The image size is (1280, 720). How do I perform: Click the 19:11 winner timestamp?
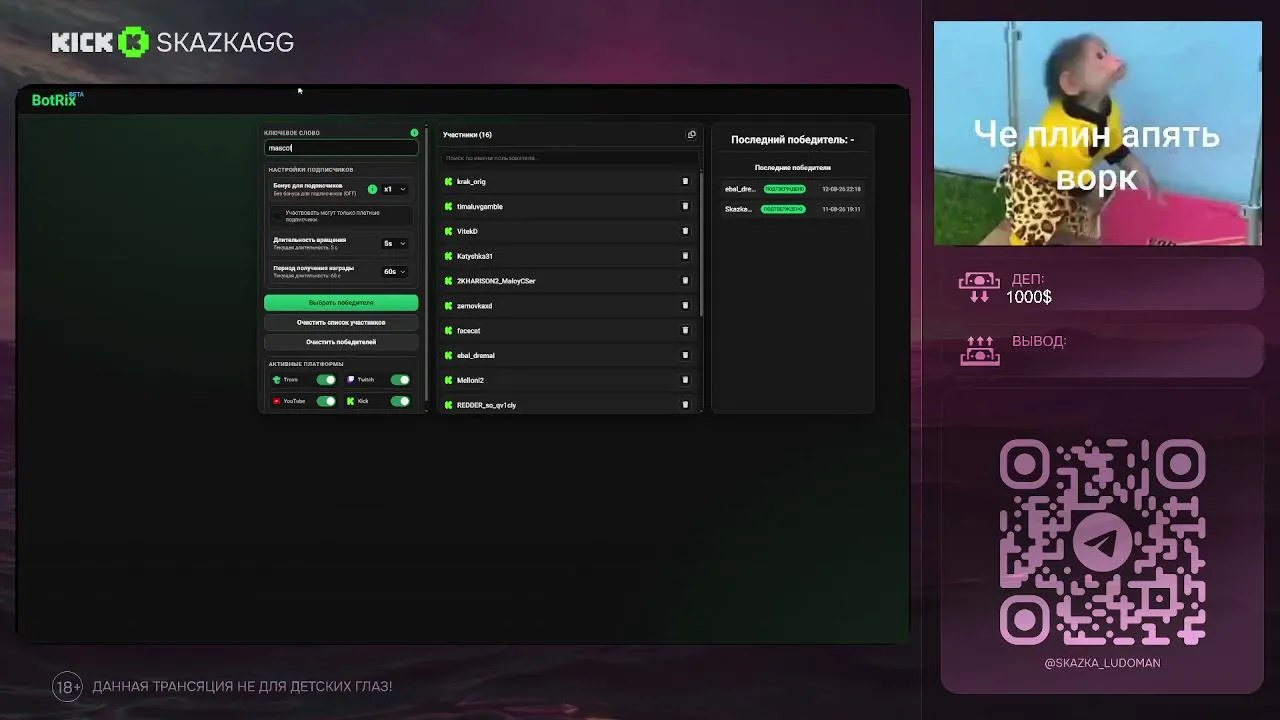point(841,209)
